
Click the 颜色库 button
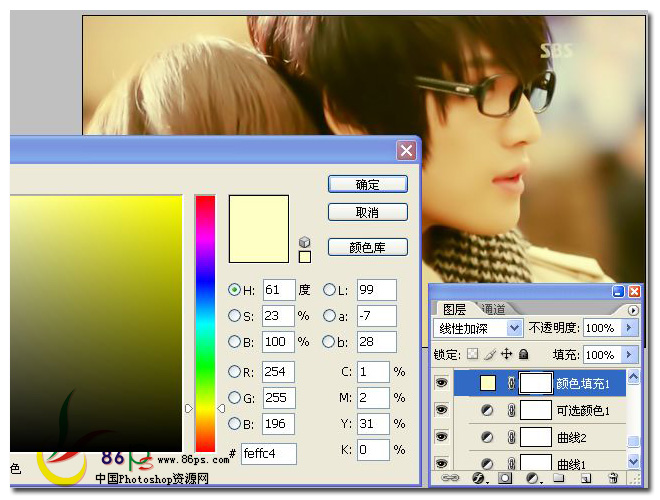[367, 247]
